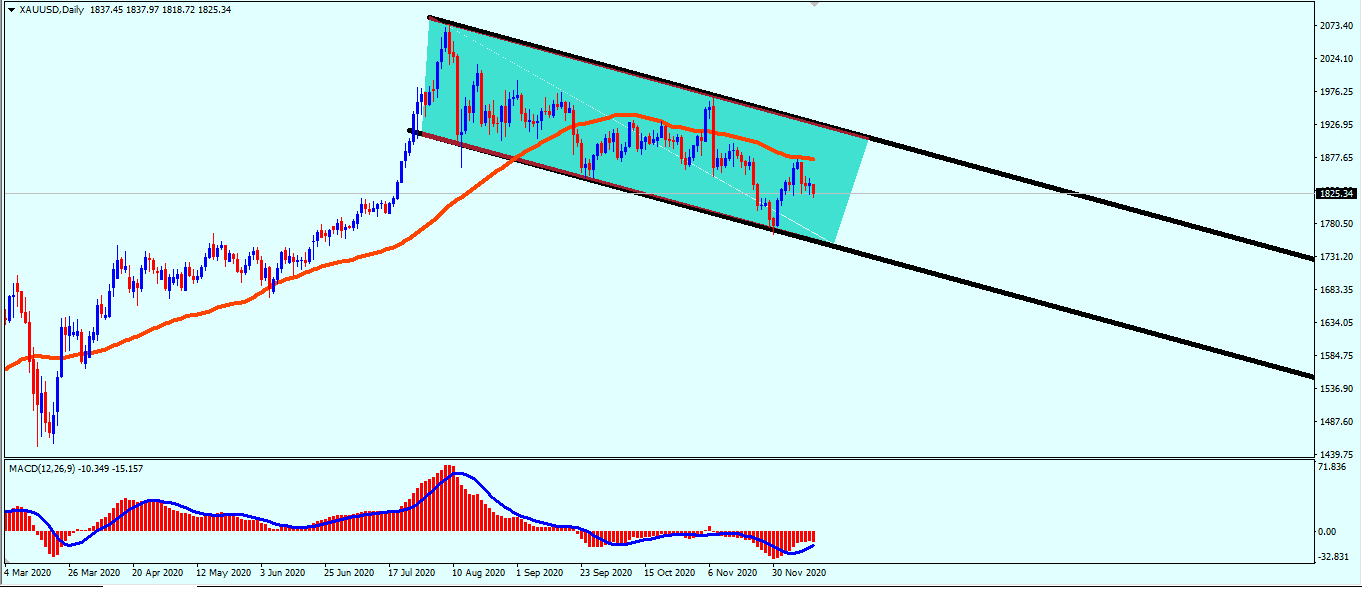The image size is (1362, 602).
Task: Click the 15 Oct 2020 date label
Action: coord(670,573)
